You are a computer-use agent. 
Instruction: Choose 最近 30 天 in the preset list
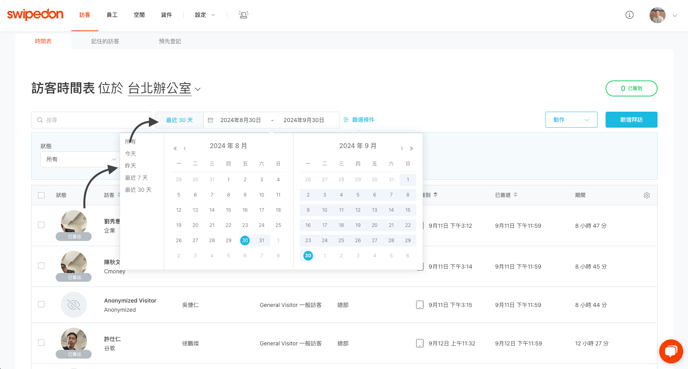(138, 190)
